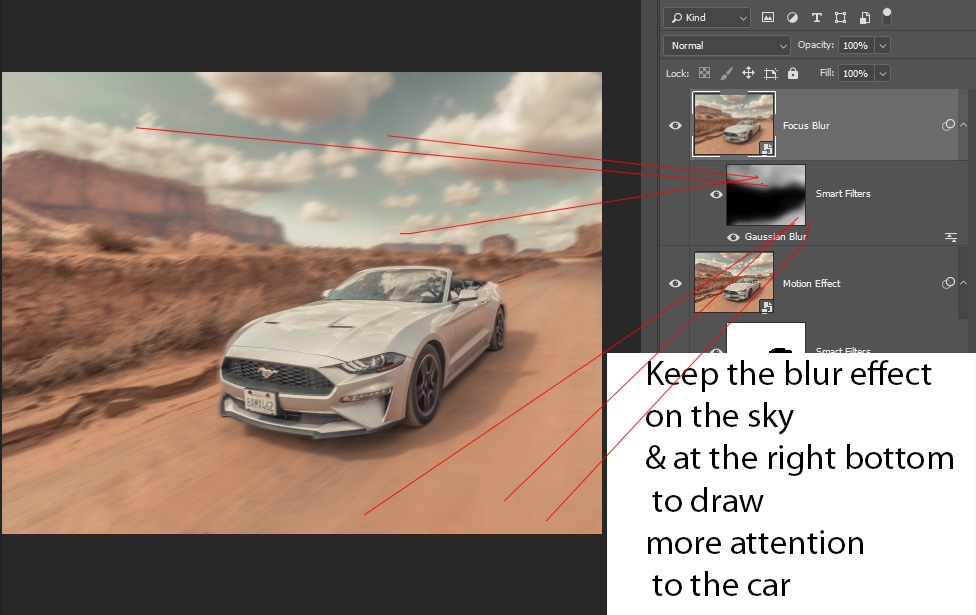This screenshot has width=976, height=615.
Task: Open the Kind filter type dropdown
Action: [x=707, y=18]
